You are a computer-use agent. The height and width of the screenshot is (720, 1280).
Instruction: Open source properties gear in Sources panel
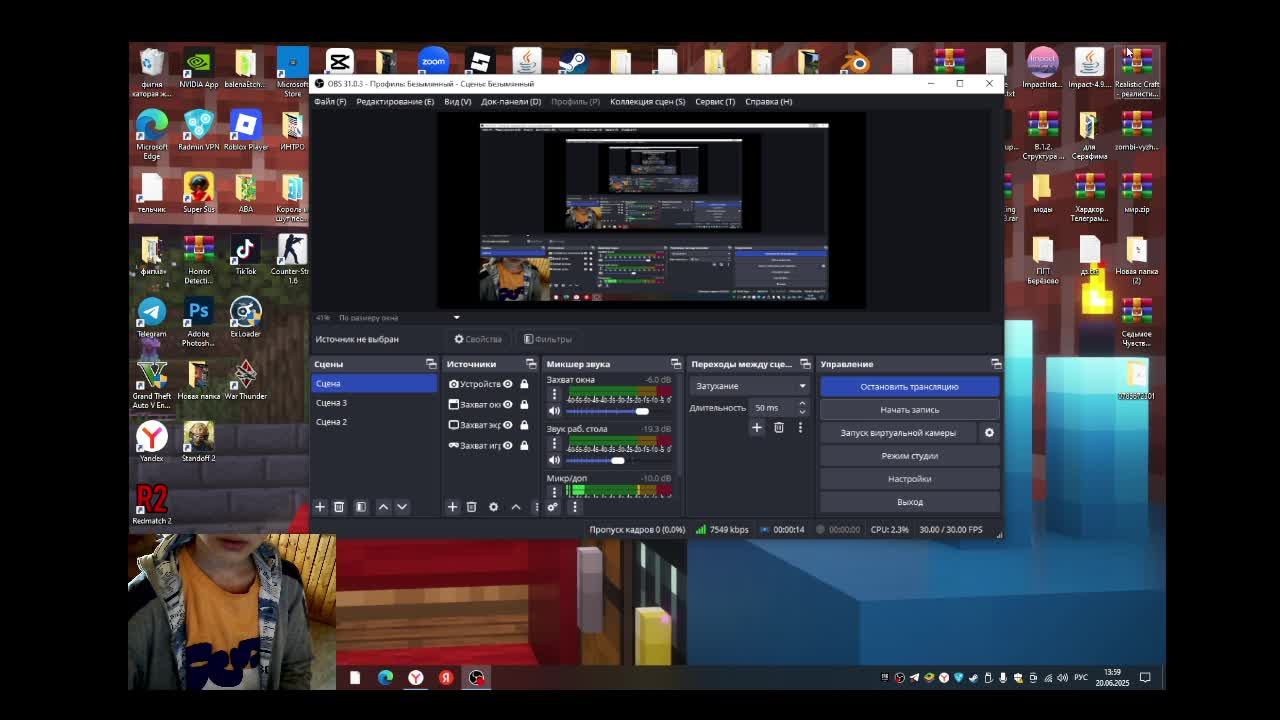pos(493,507)
